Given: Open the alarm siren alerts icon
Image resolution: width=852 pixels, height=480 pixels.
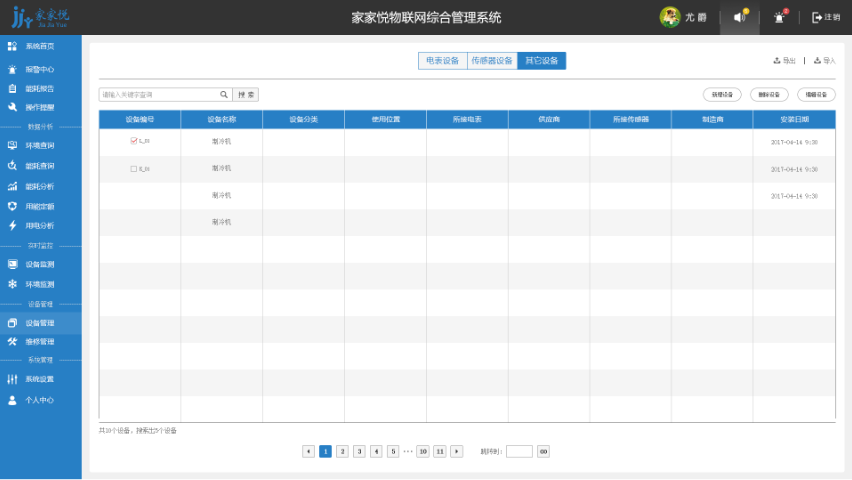Looking at the screenshot, I should [780, 17].
